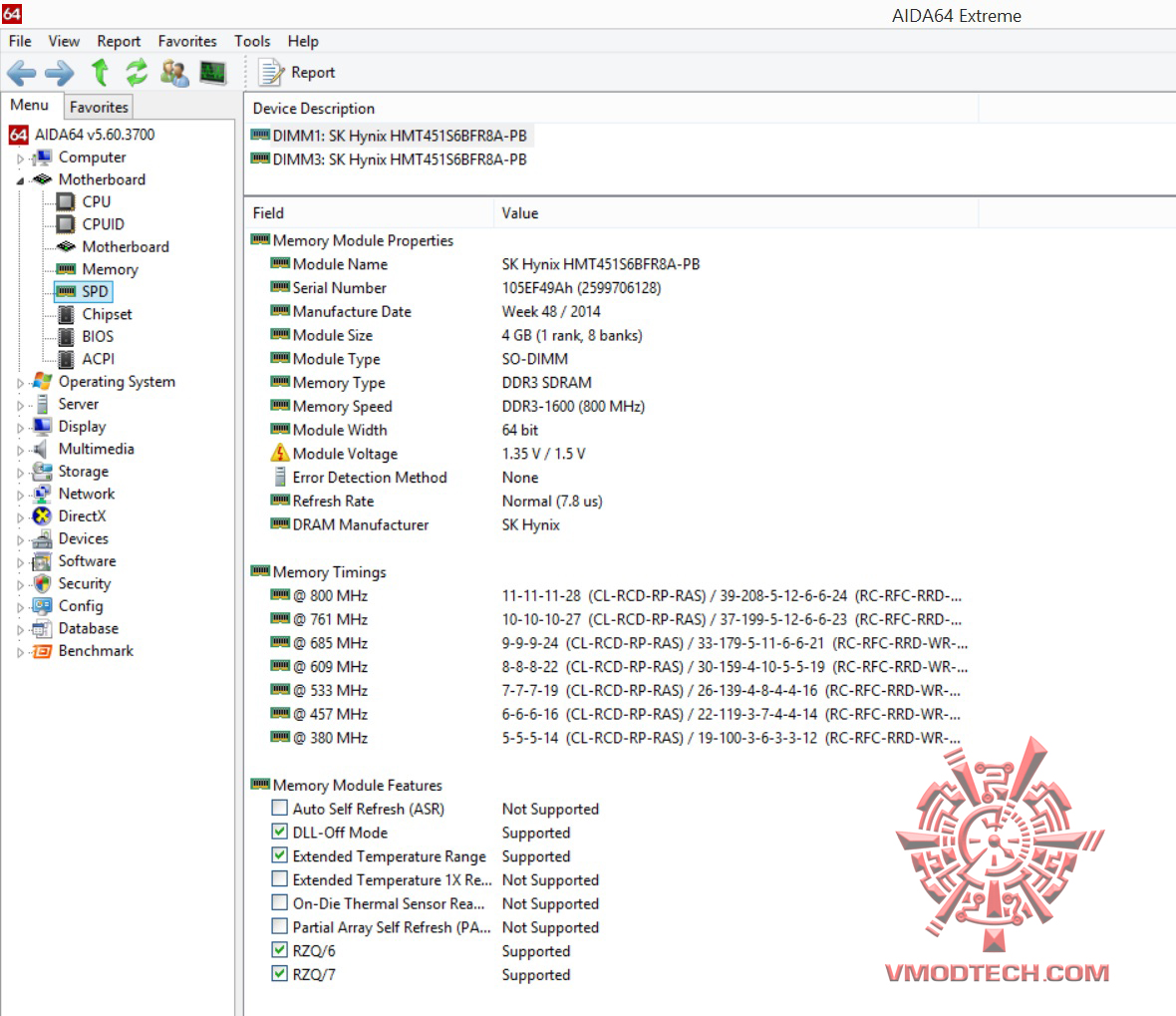Viewport: 1176px width, 1016px height.
Task: Click the Server icon in tree
Action: point(42,404)
